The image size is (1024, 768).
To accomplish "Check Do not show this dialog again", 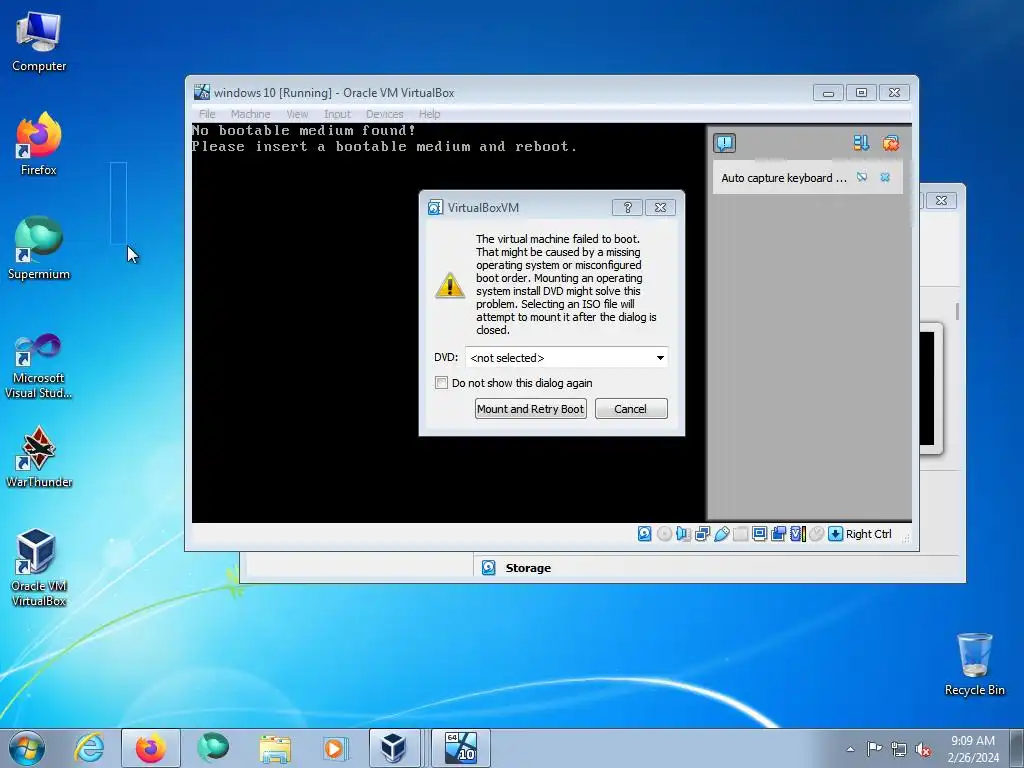I will tap(441, 383).
